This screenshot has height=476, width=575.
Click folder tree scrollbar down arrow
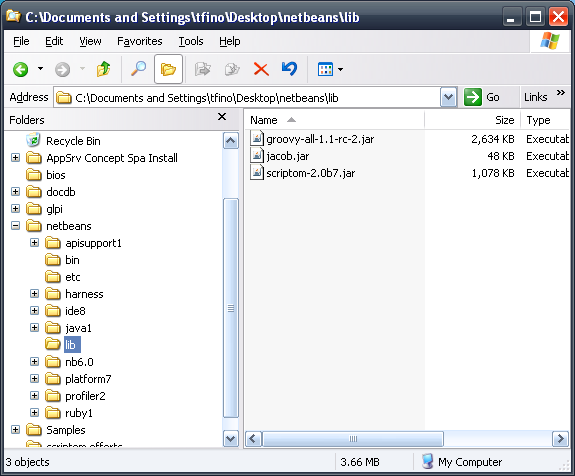pos(231,439)
